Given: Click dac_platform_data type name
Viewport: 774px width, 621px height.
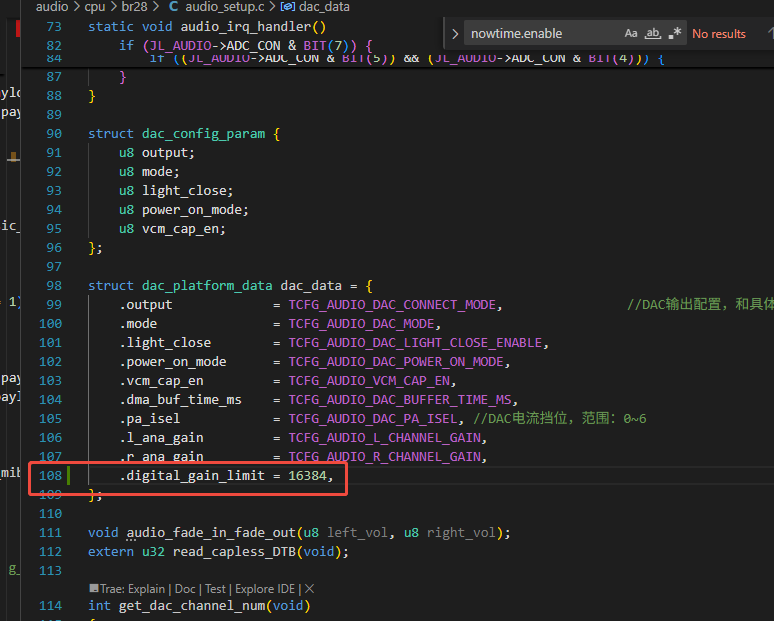Looking at the screenshot, I should click(207, 286).
